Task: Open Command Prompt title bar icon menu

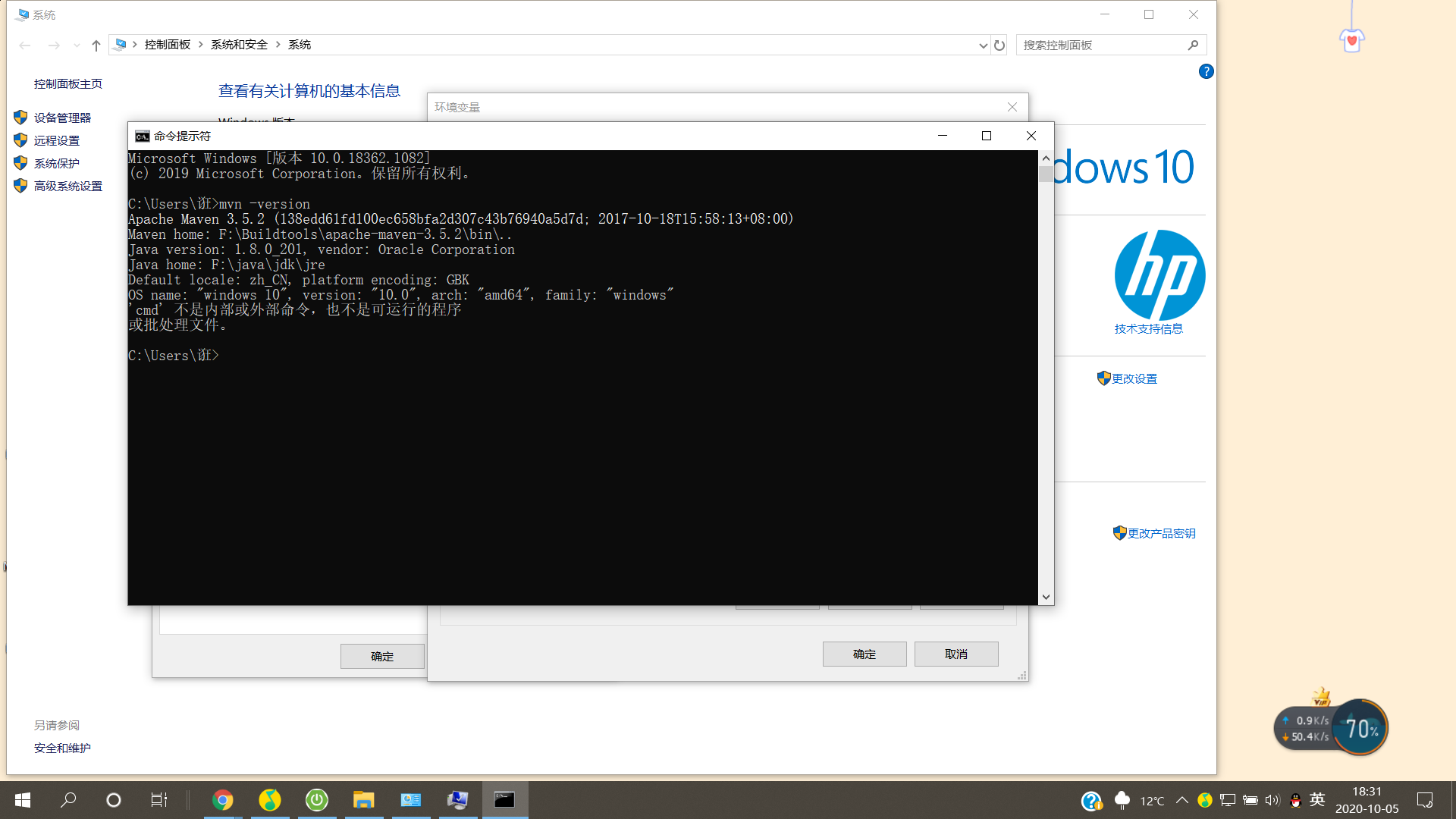Action: point(142,136)
